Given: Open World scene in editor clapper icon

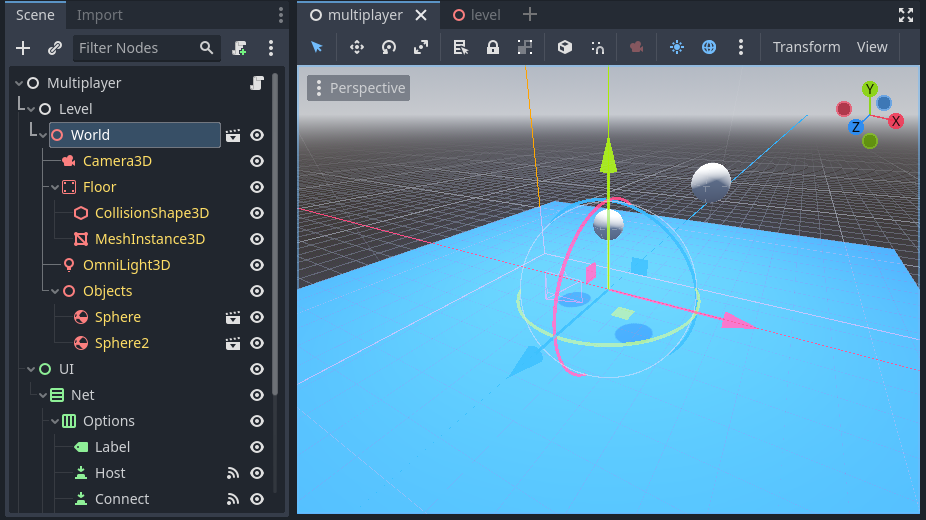Looking at the screenshot, I should tap(233, 135).
